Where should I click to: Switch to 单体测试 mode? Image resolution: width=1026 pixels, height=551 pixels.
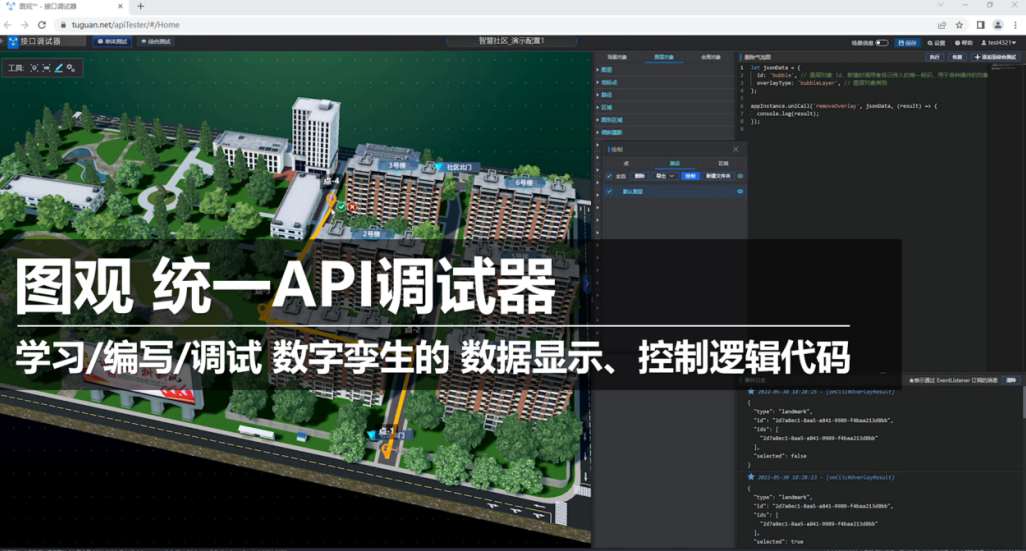pos(112,41)
